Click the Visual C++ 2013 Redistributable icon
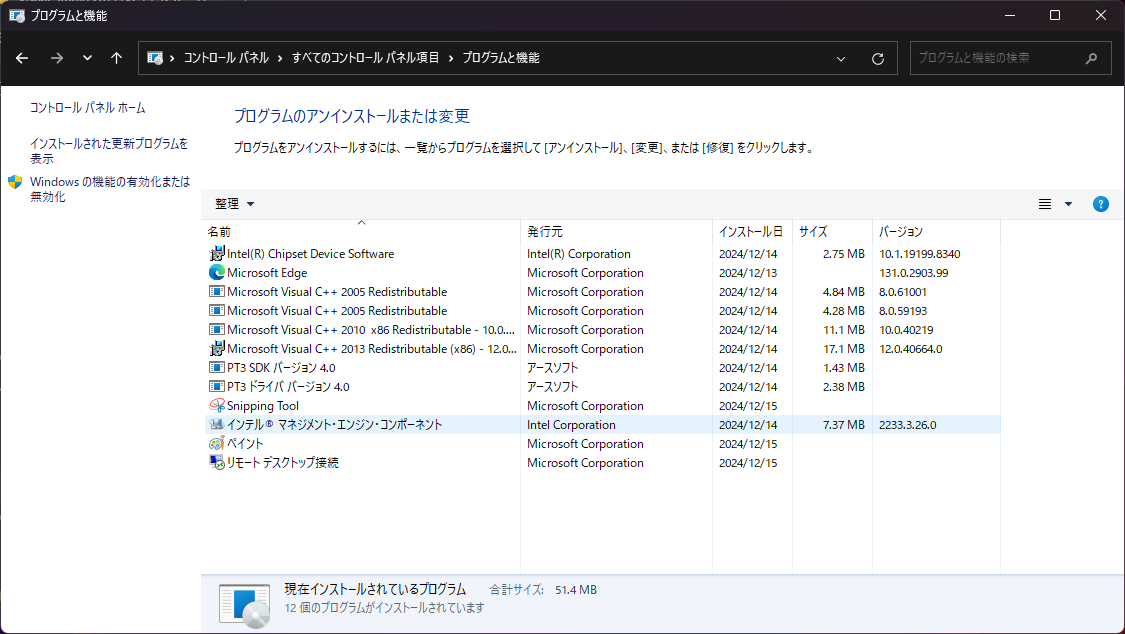1125x634 pixels. tap(217, 349)
